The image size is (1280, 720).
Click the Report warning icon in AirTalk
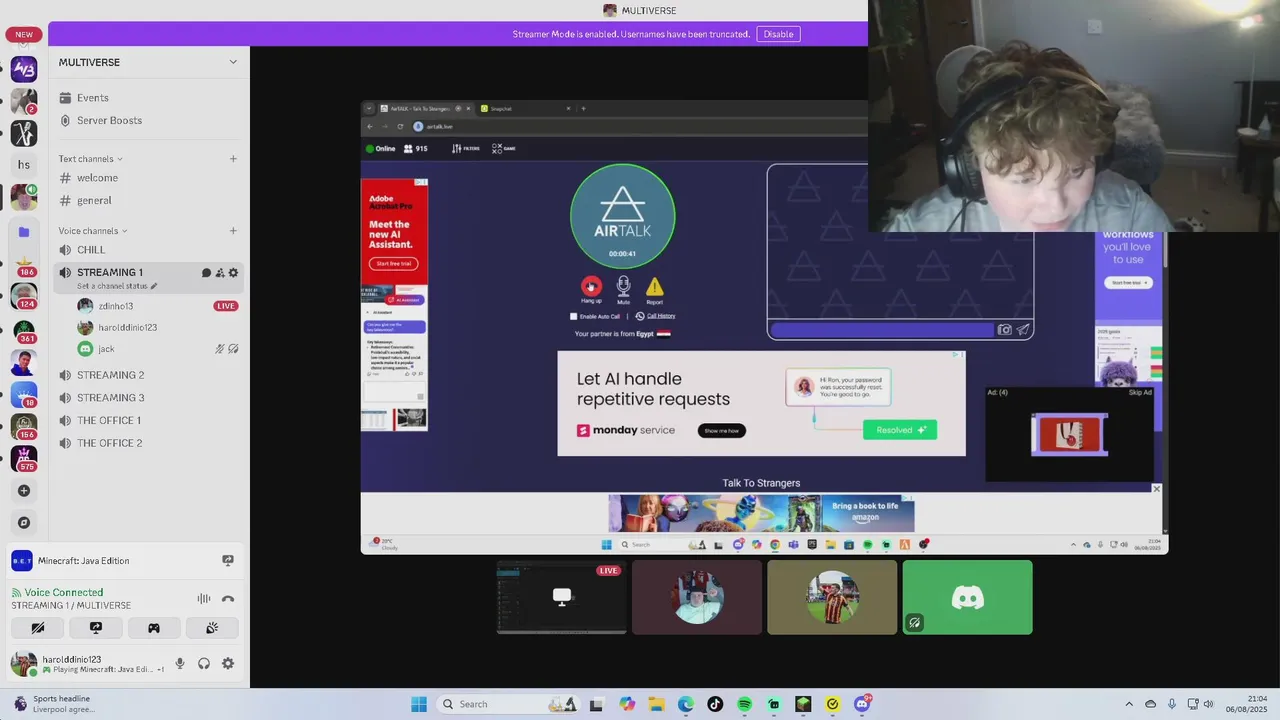click(654, 288)
